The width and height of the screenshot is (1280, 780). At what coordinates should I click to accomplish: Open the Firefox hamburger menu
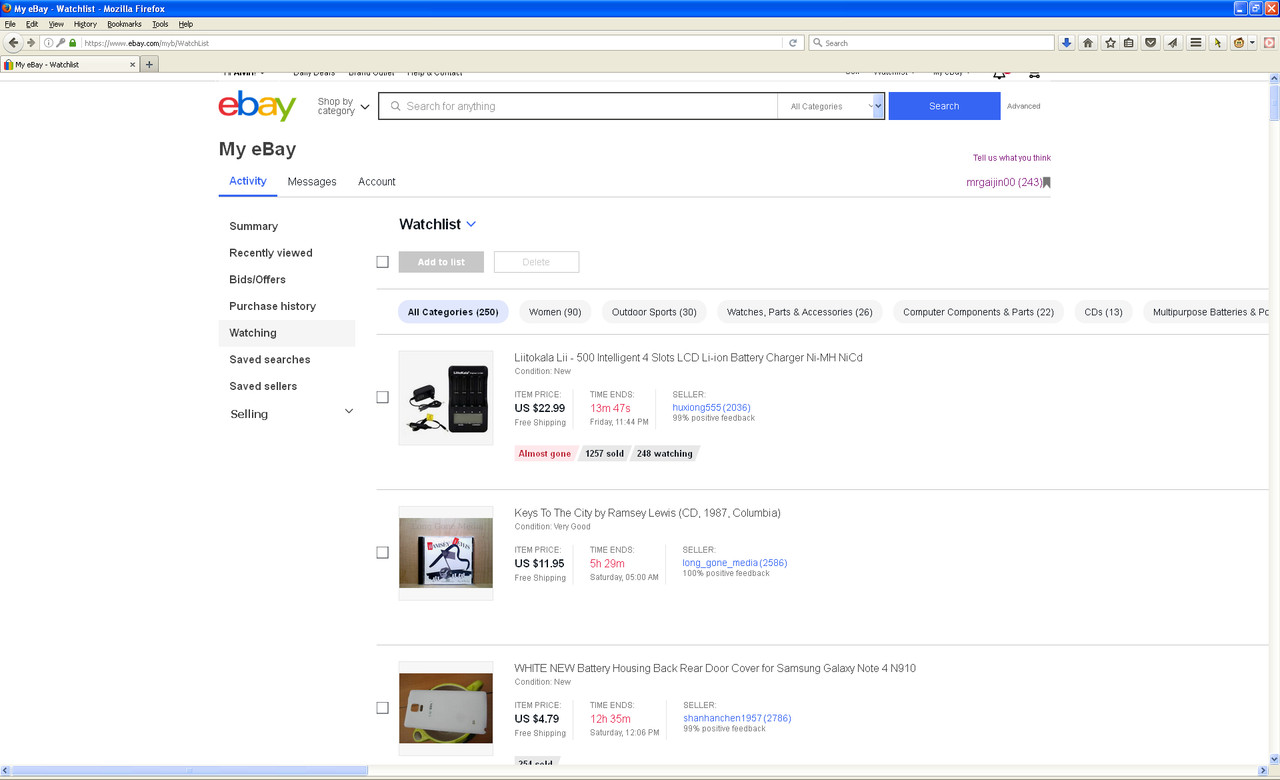pyautogui.click(x=1196, y=43)
